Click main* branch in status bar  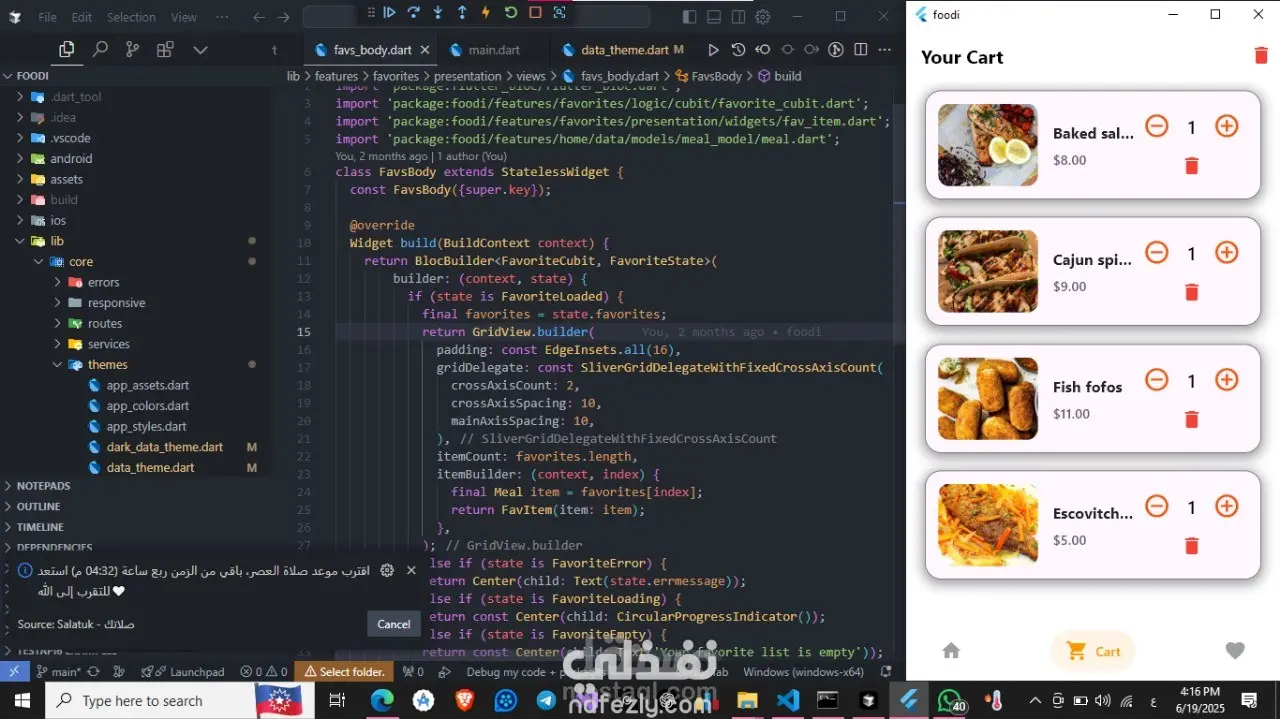pyautogui.click(x=58, y=672)
